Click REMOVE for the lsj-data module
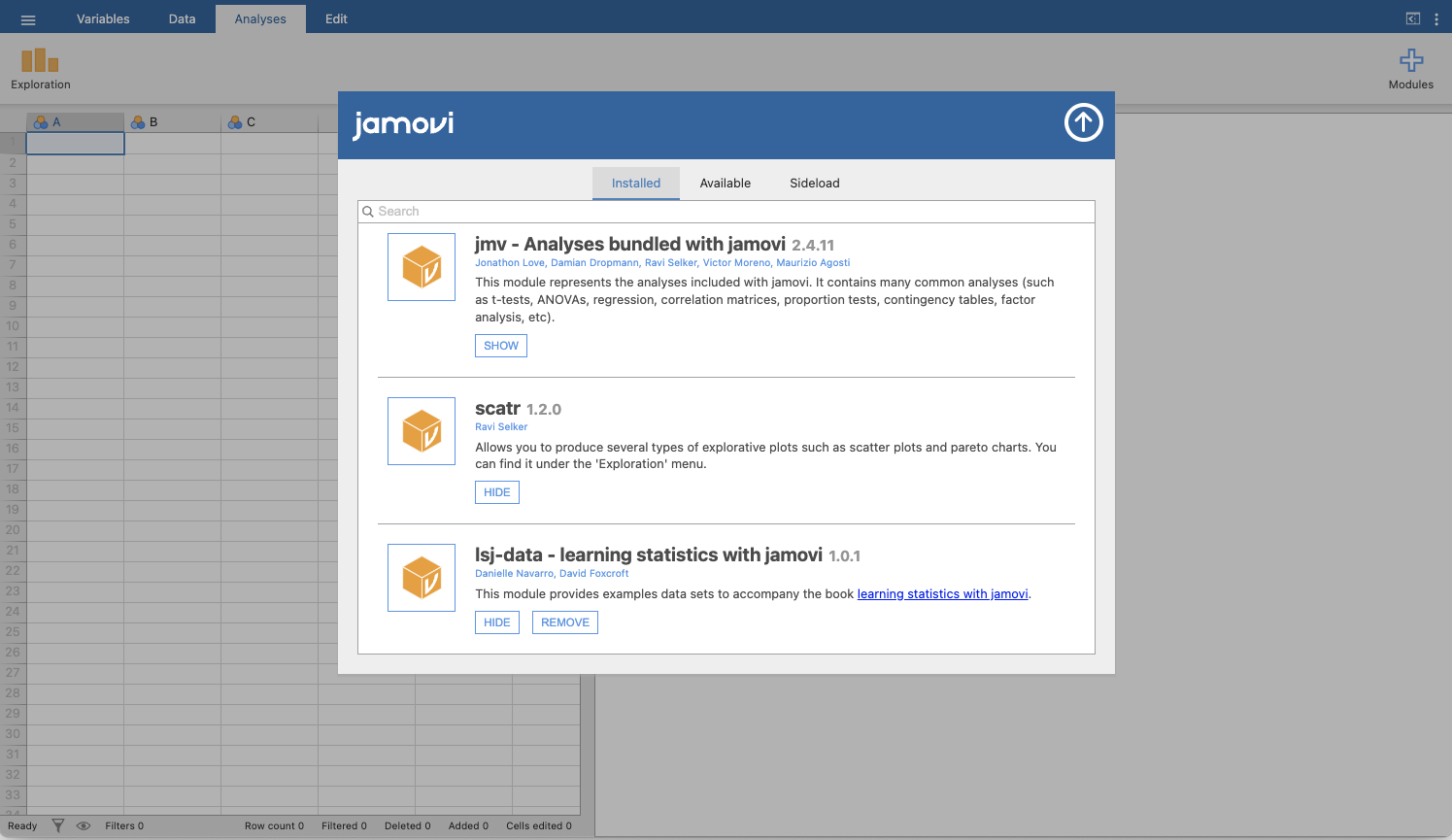The height and width of the screenshot is (840, 1452). pyautogui.click(x=565, y=622)
